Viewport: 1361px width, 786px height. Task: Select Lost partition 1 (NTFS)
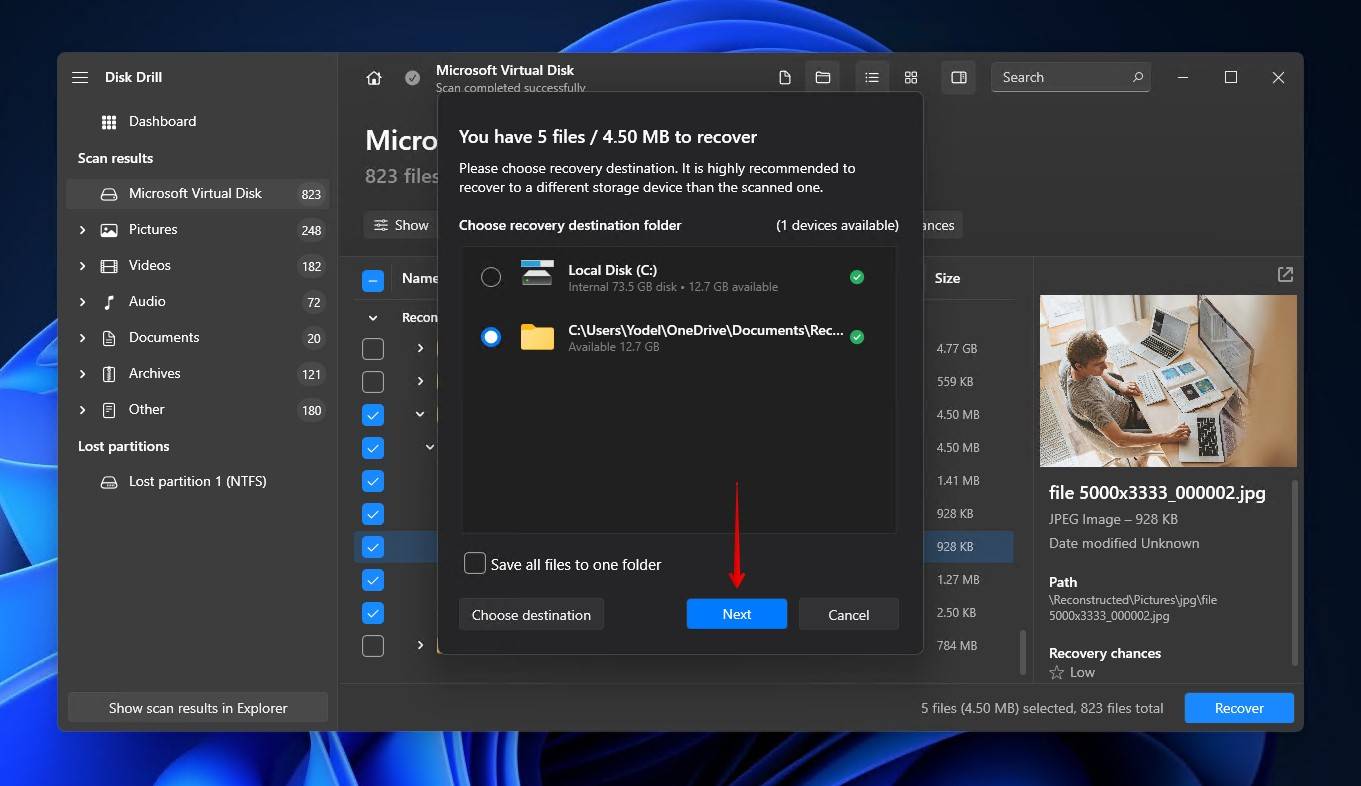(197, 482)
